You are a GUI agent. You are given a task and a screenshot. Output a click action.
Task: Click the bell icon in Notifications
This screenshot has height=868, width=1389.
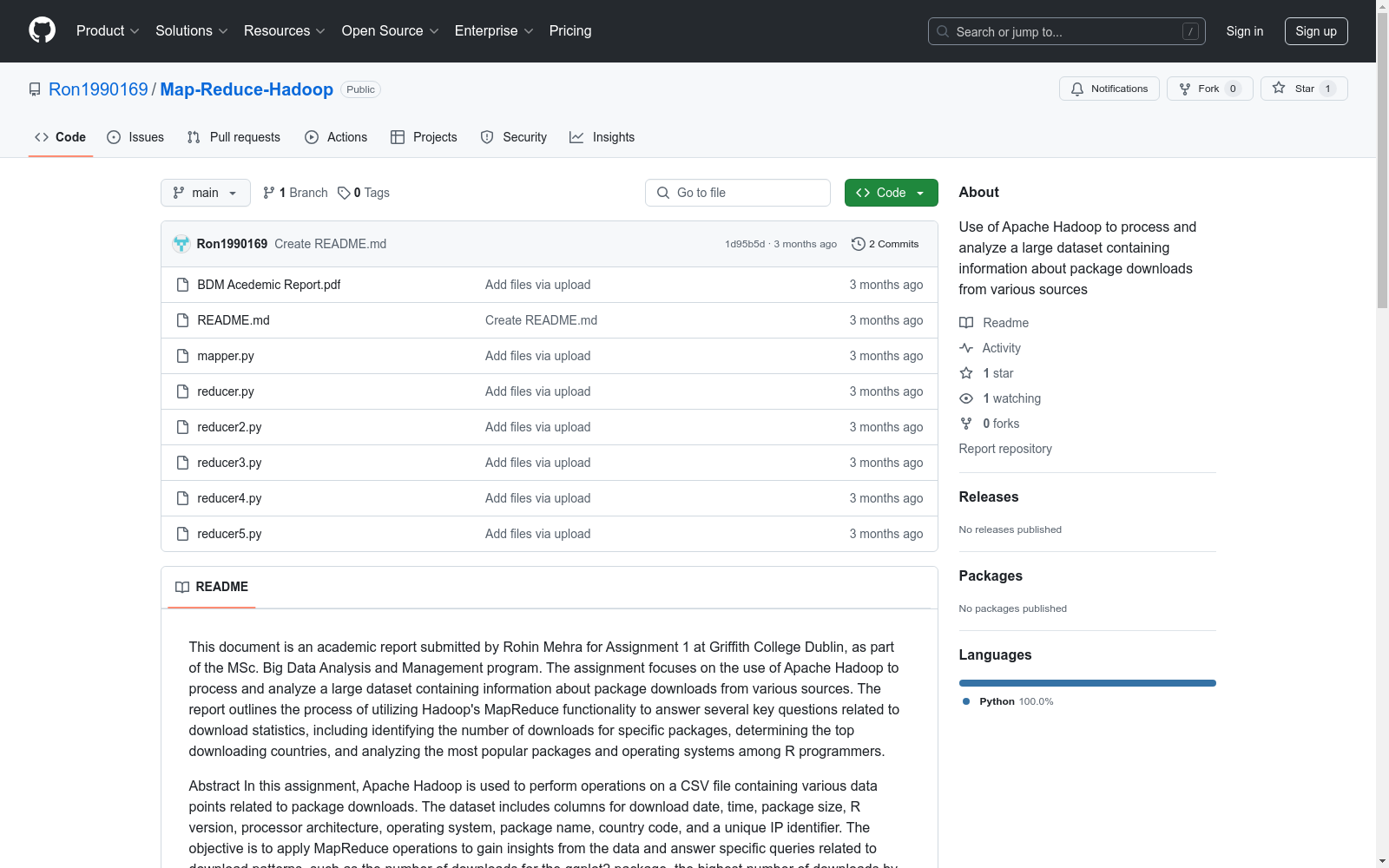click(x=1077, y=89)
